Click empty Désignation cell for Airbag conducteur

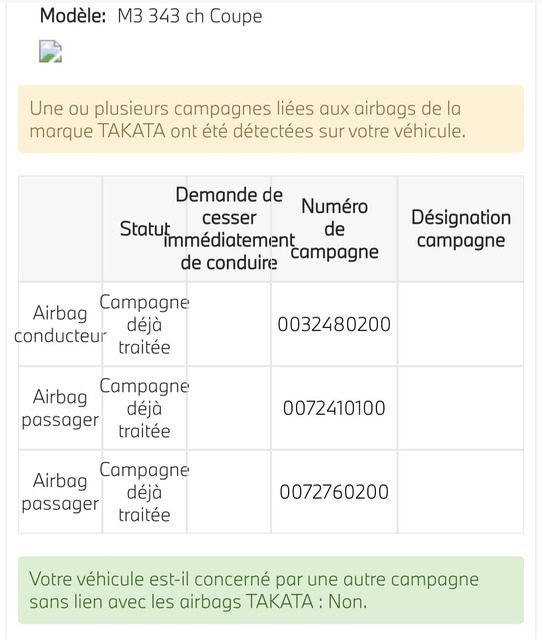tap(460, 324)
